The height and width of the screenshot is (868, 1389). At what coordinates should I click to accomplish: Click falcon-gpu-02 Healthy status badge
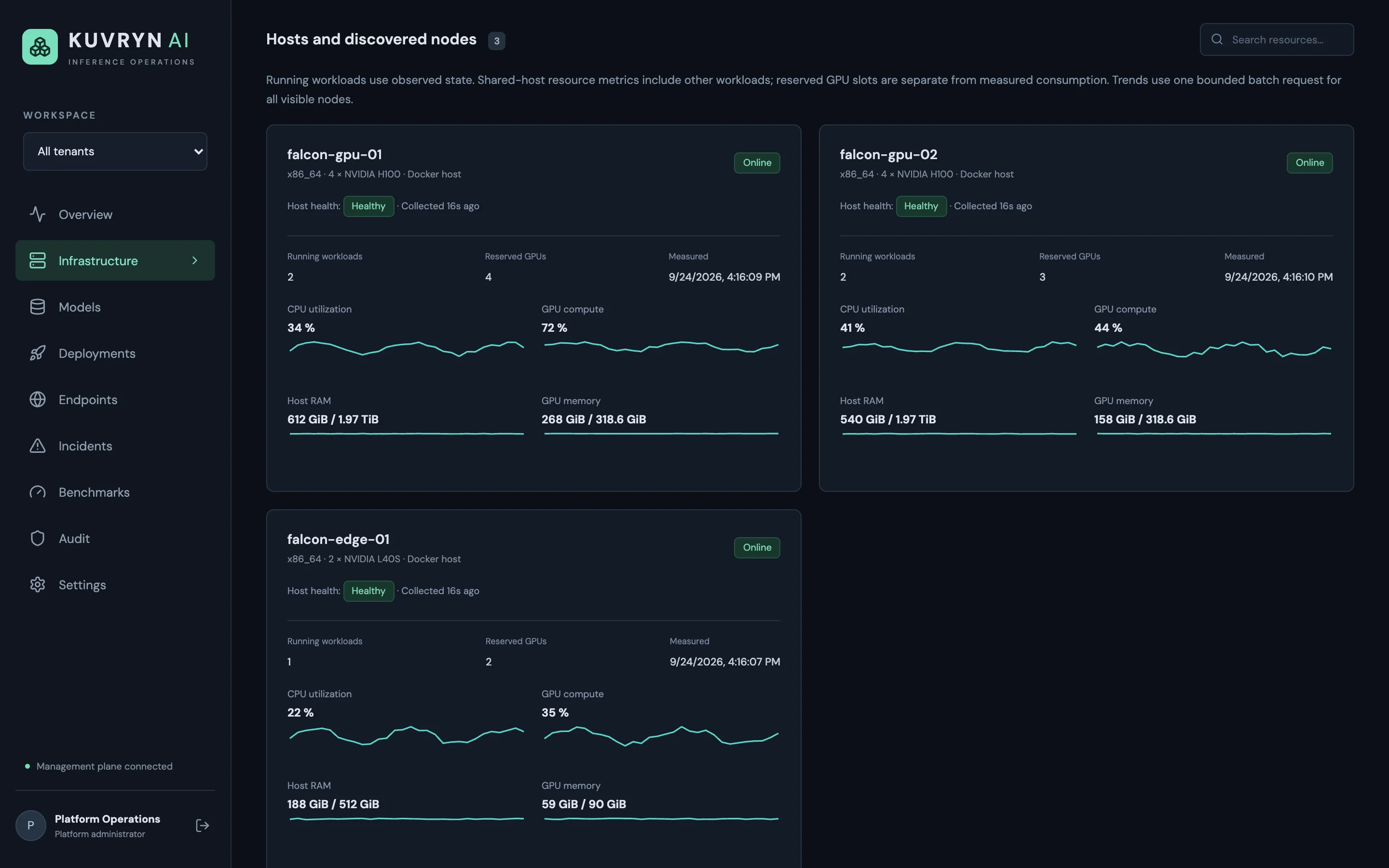(921, 206)
